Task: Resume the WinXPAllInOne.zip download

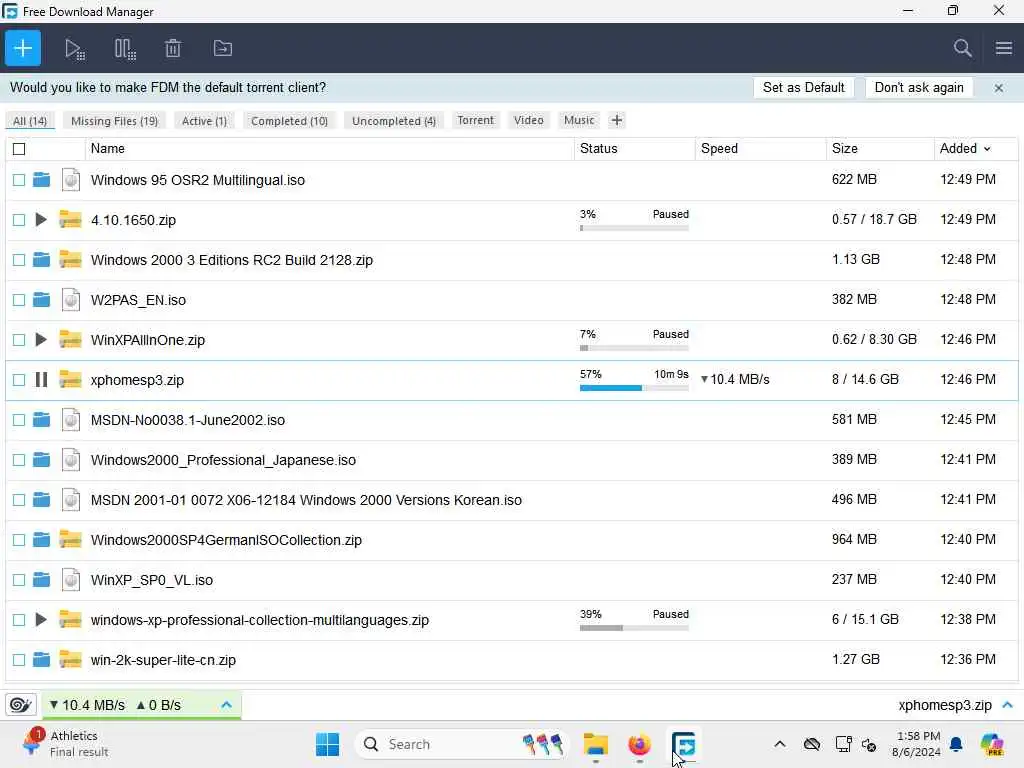Action: tap(40, 340)
